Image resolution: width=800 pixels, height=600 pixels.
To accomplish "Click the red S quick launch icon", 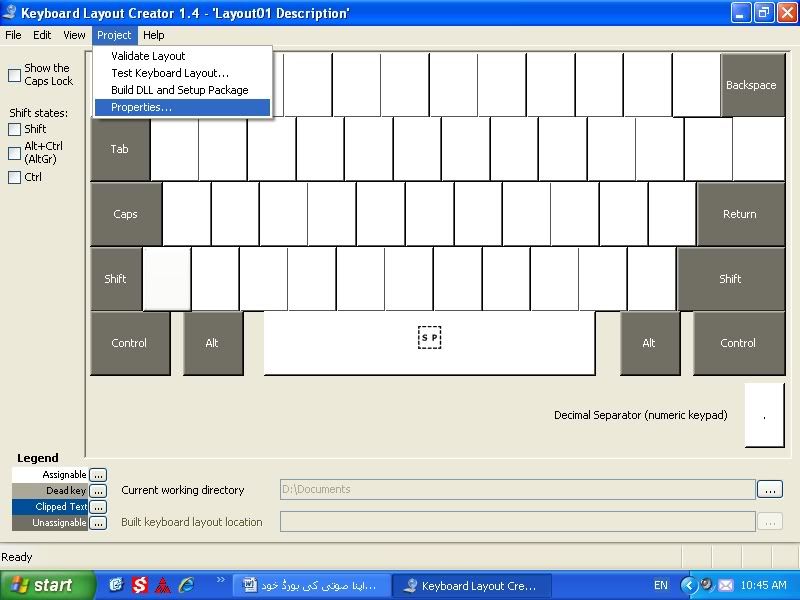I will pyautogui.click(x=140, y=585).
